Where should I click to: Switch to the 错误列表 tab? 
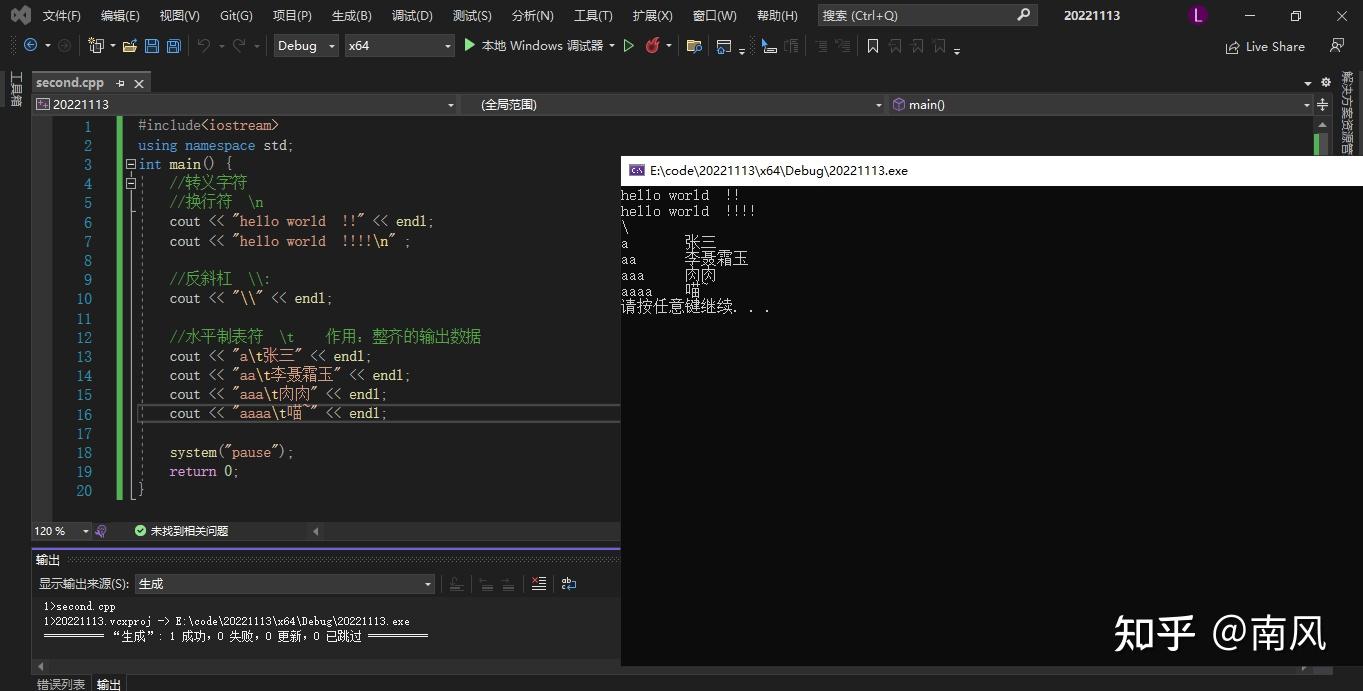point(61,684)
